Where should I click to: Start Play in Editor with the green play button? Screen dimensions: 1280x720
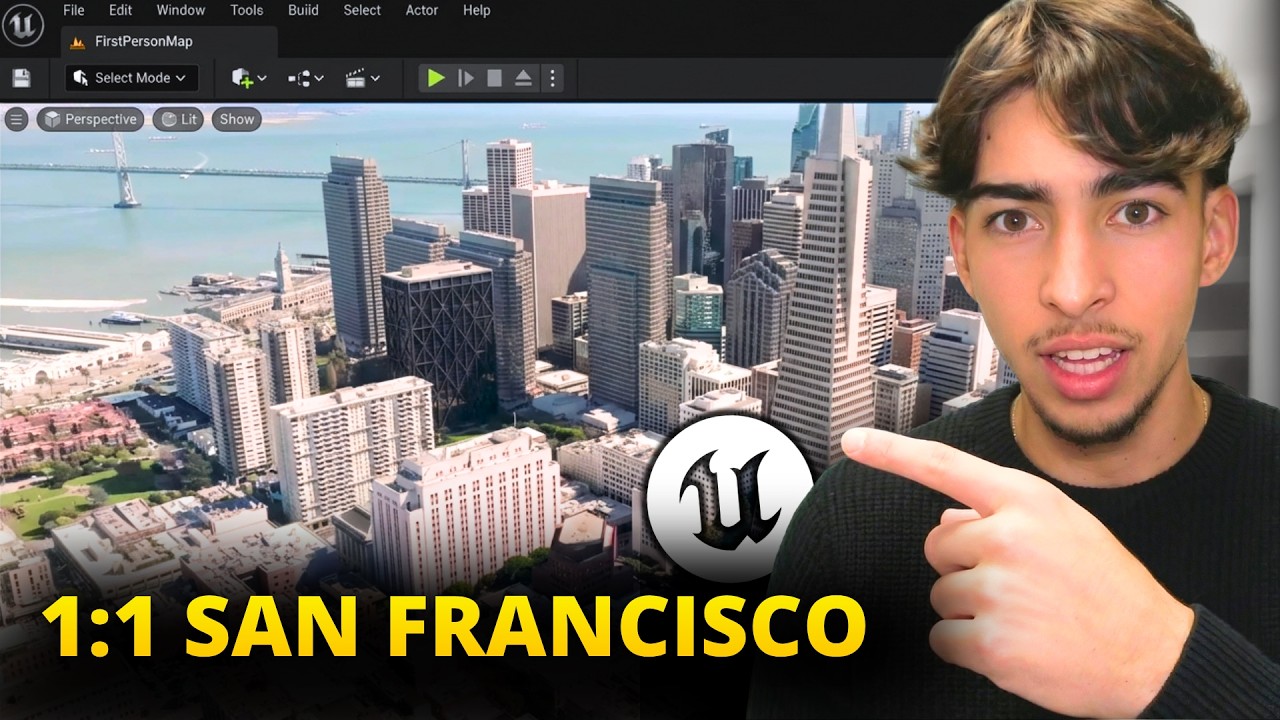tap(436, 78)
